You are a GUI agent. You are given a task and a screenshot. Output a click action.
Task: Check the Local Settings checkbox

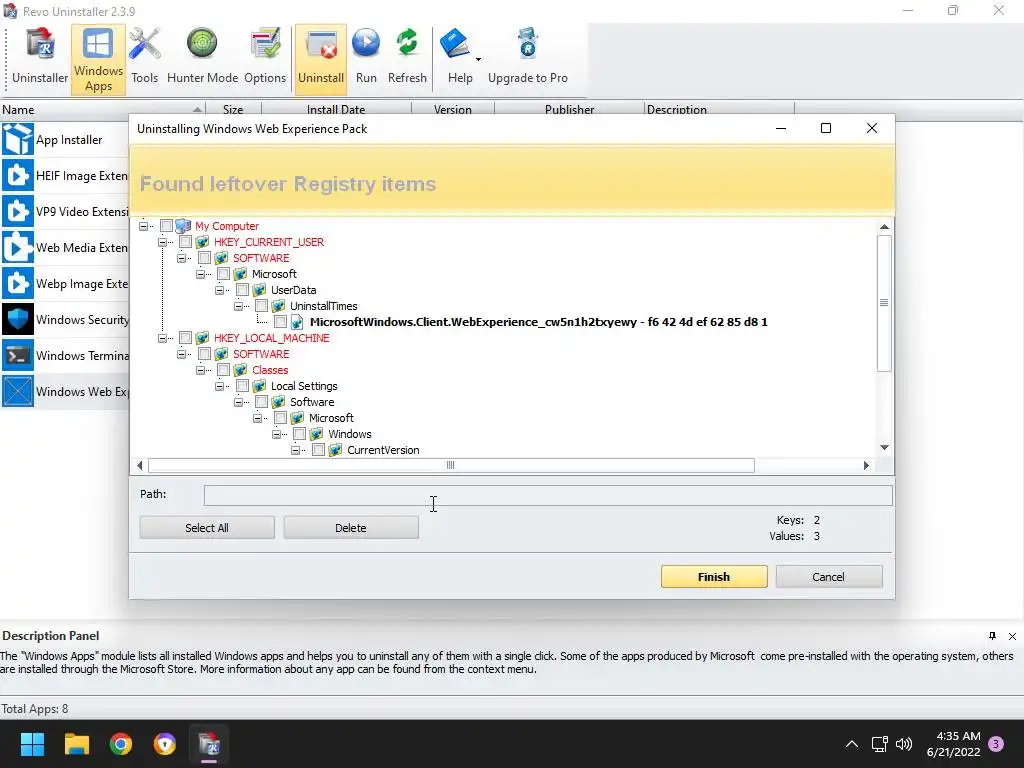pyautogui.click(x=242, y=386)
